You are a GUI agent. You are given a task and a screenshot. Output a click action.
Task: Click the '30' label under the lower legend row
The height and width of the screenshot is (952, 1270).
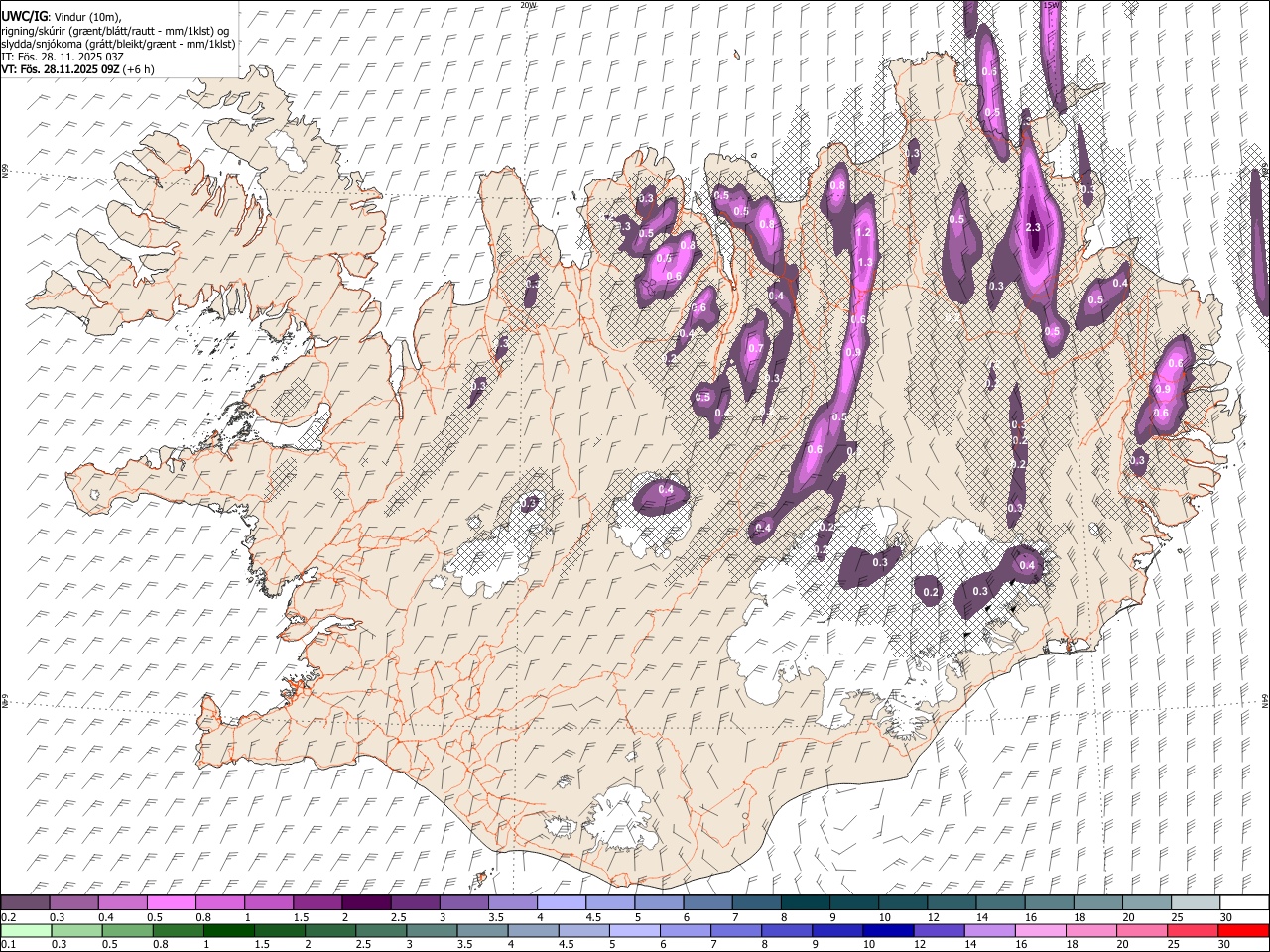point(1223,945)
